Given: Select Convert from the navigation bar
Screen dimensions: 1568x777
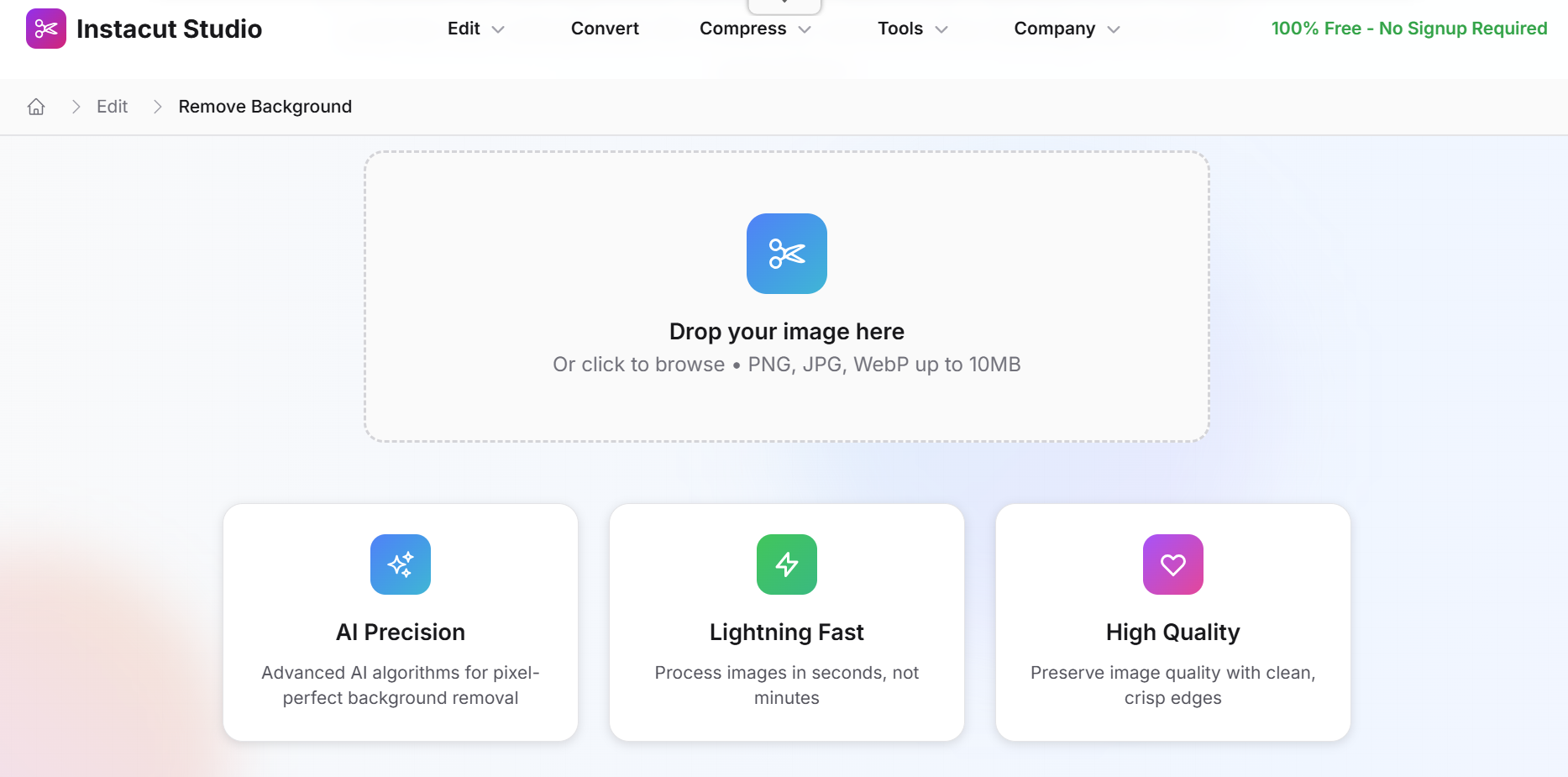Looking at the screenshot, I should tap(604, 28).
